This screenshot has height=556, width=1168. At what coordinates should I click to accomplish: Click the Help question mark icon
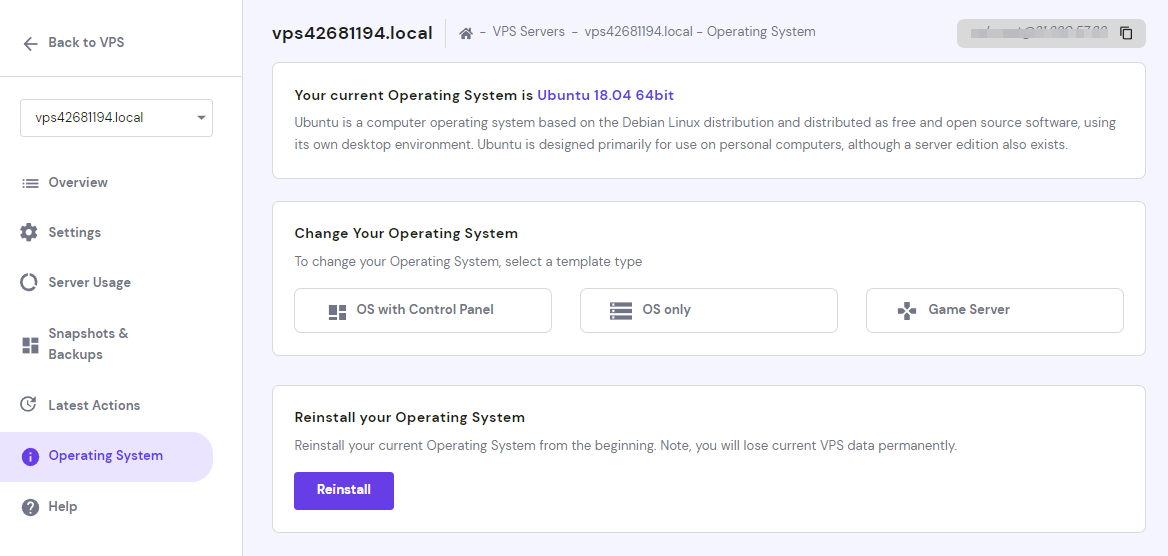(x=30, y=507)
